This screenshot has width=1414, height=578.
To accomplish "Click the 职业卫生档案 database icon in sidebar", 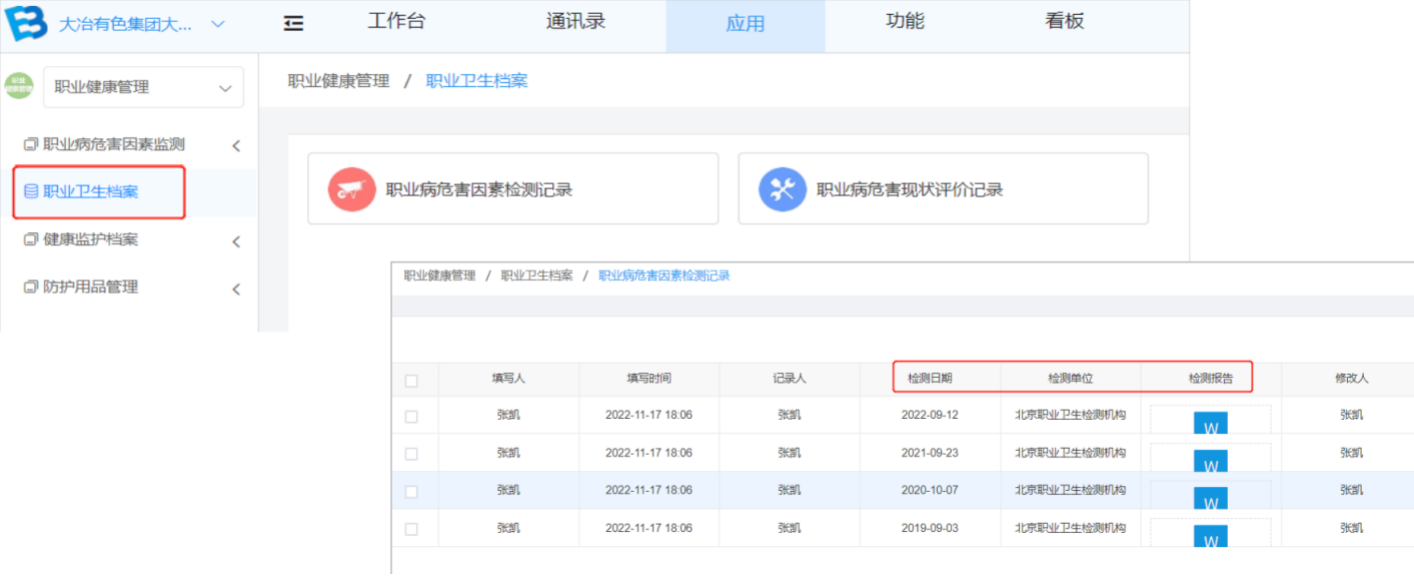I will coord(30,191).
